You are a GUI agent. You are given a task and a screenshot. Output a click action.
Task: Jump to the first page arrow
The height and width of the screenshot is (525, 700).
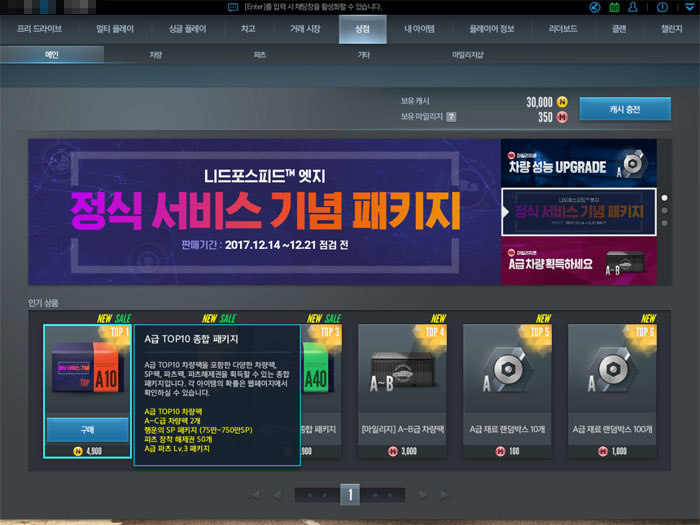click(254, 495)
